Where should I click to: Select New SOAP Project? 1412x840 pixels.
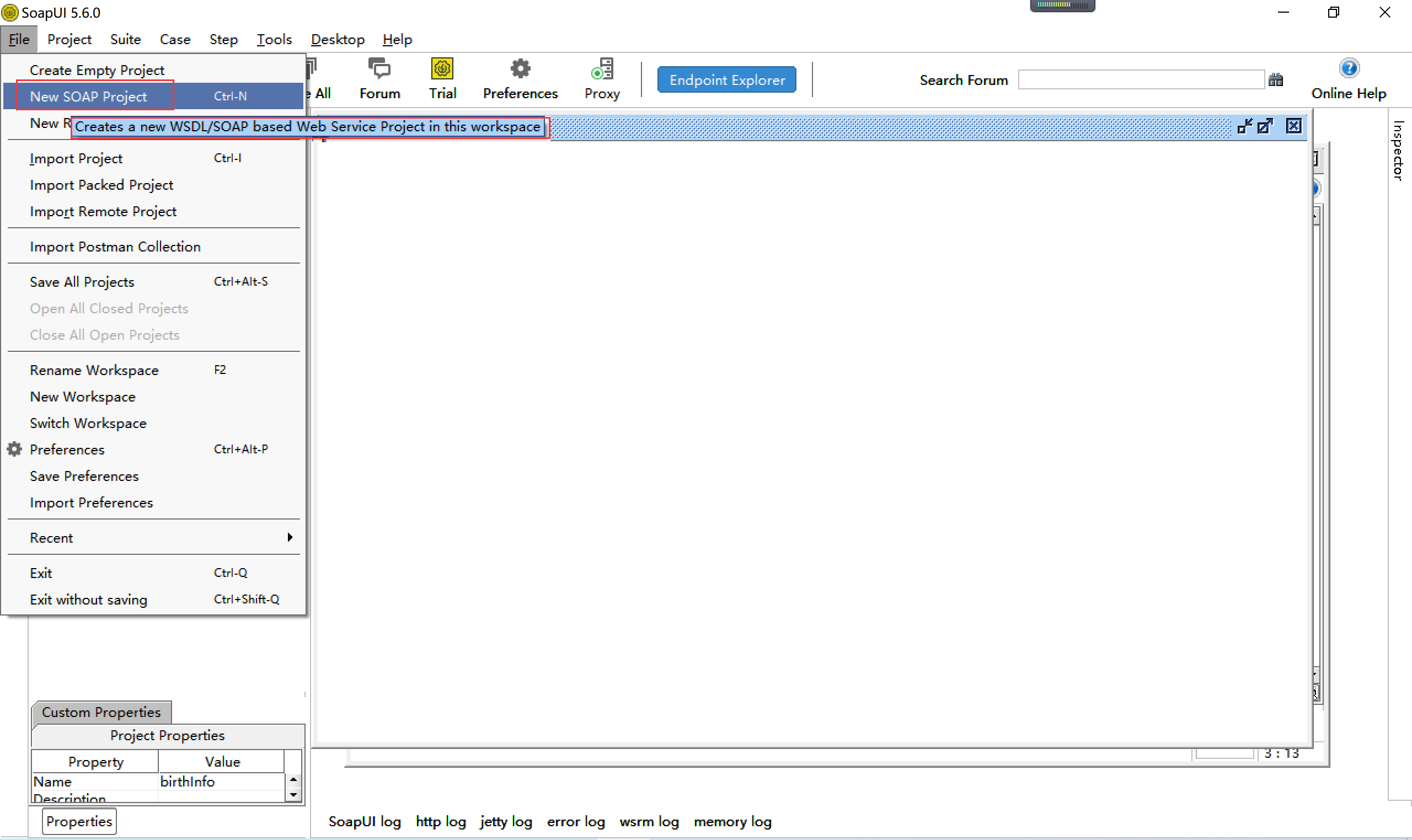[153, 96]
